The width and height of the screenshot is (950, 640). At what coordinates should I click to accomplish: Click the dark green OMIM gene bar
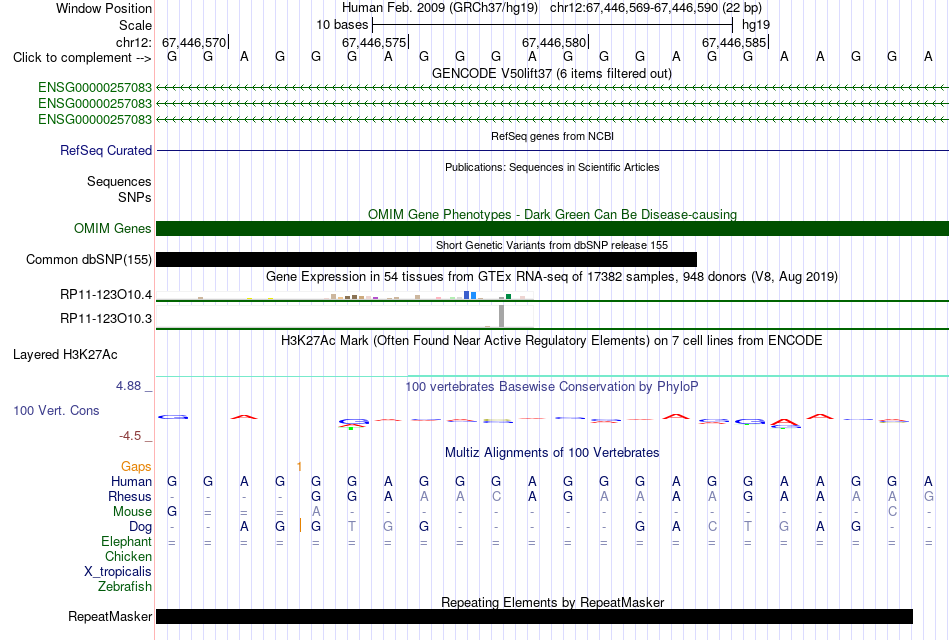(552, 228)
